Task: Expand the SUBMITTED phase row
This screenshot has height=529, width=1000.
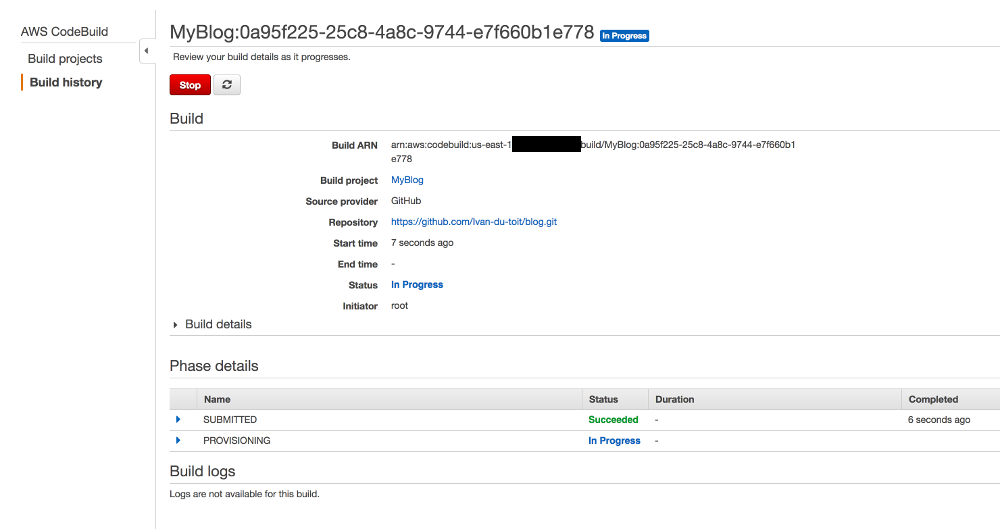Action: click(178, 419)
